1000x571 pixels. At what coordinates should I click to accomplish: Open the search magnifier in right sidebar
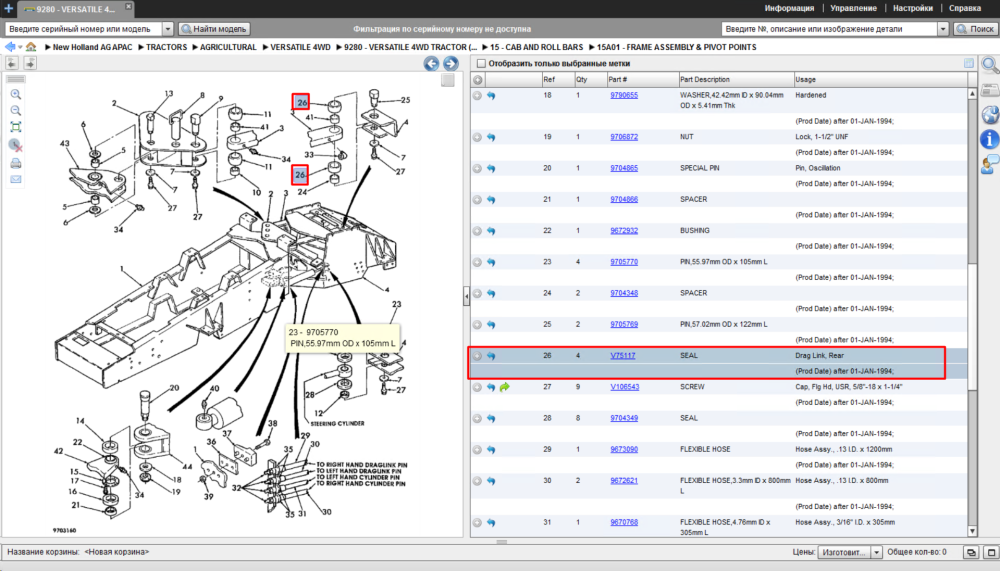[x=990, y=65]
